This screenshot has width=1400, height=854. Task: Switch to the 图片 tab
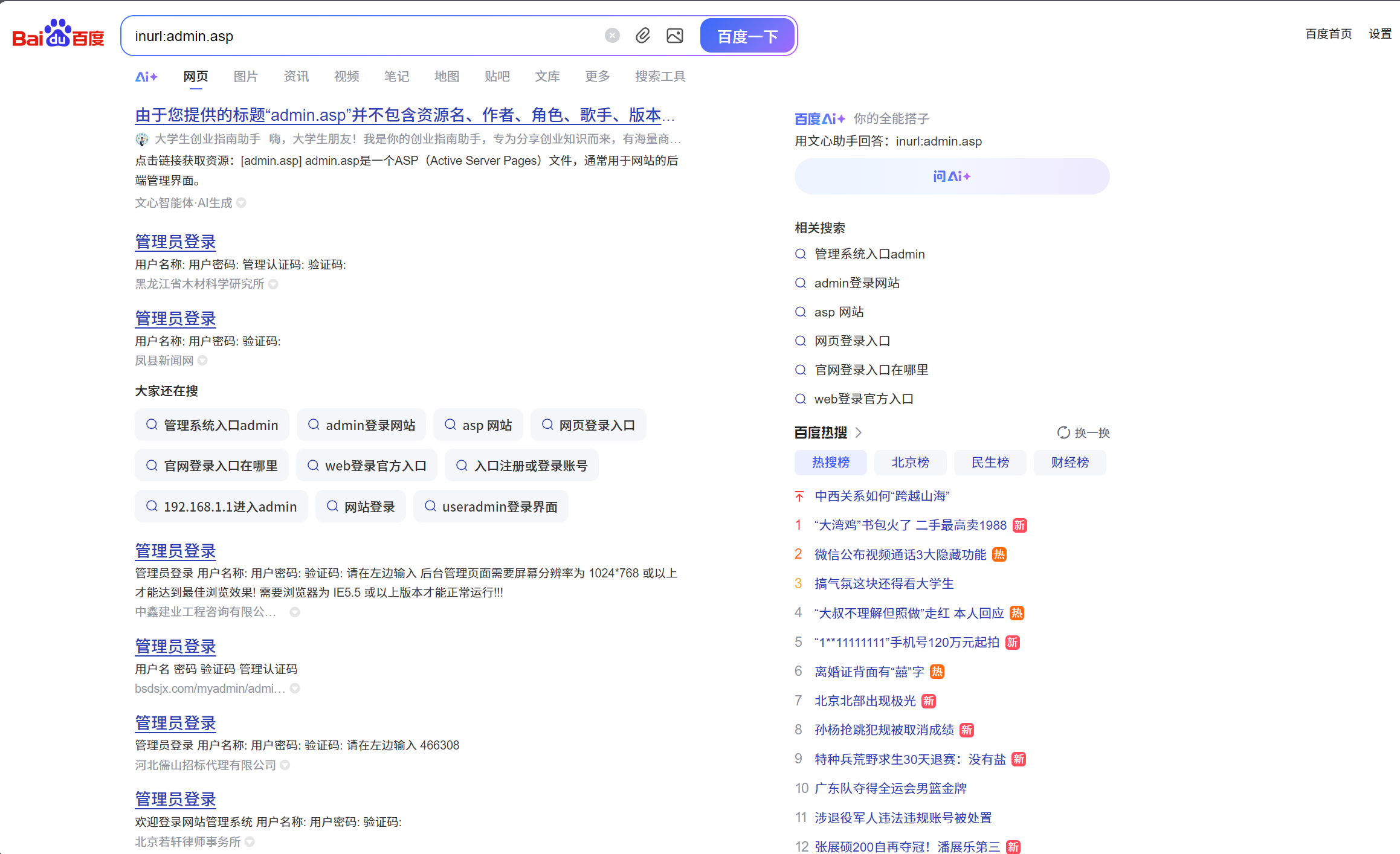tap(245, 76)
